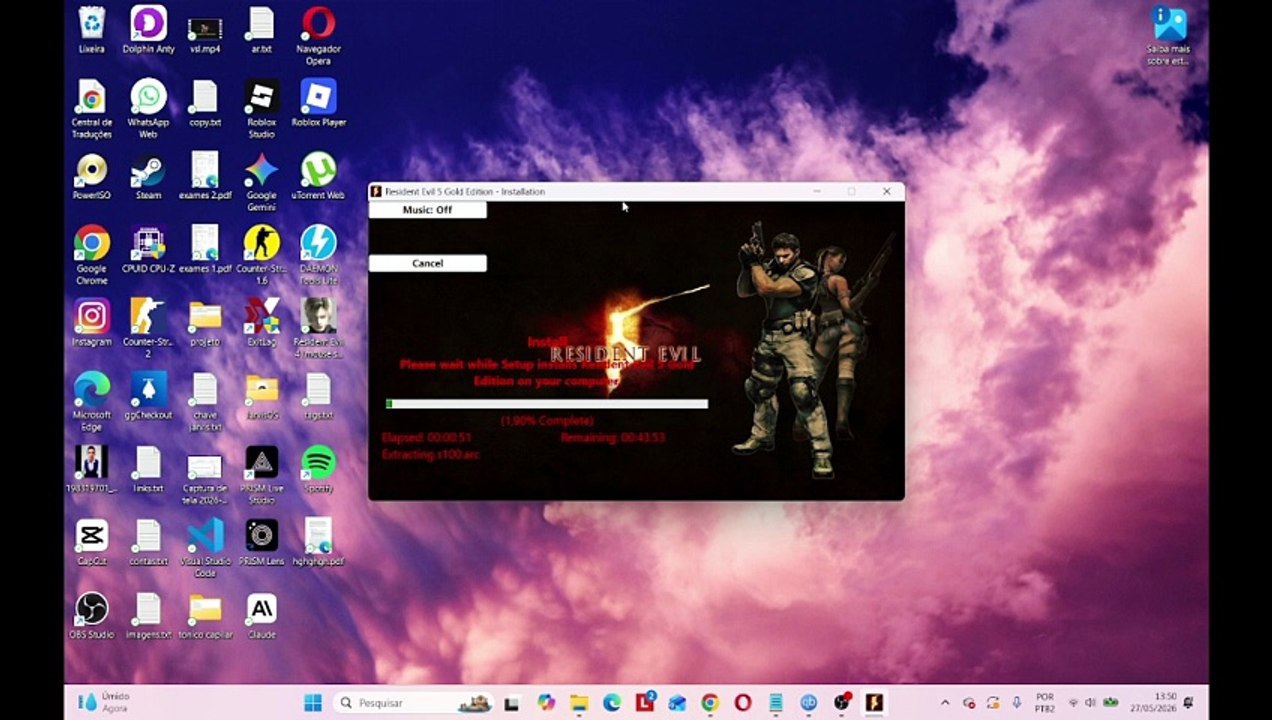Select the Claude desktop icon

point(261,614)
